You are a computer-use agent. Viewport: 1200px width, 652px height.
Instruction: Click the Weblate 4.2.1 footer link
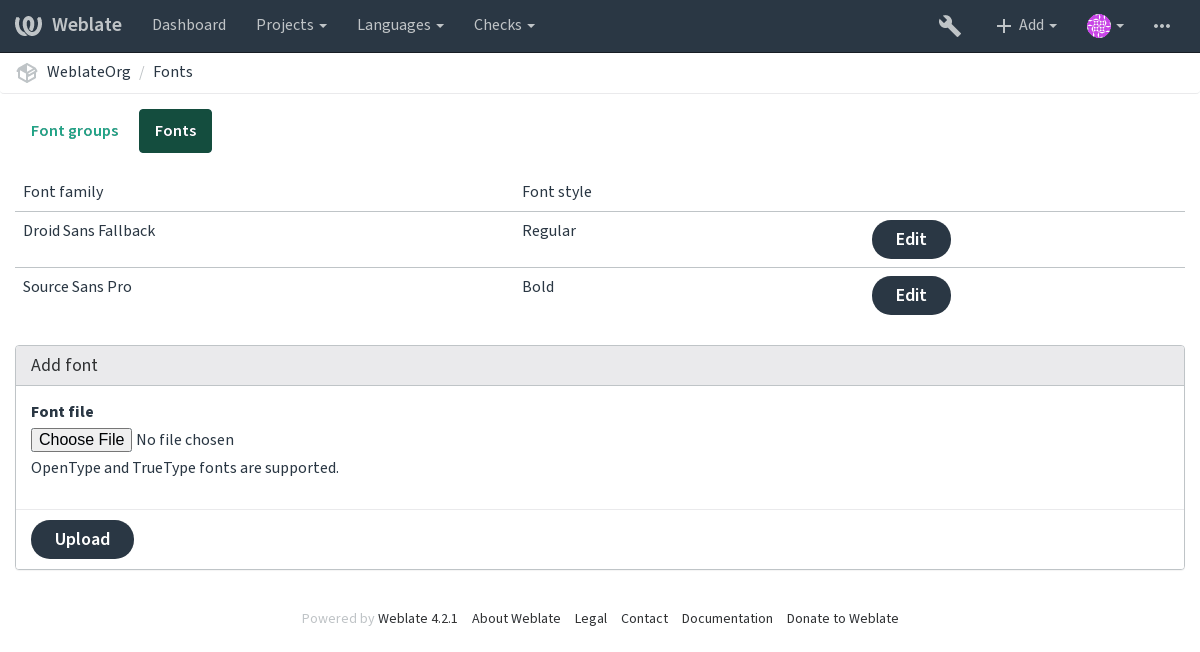[x=417, y=619]
